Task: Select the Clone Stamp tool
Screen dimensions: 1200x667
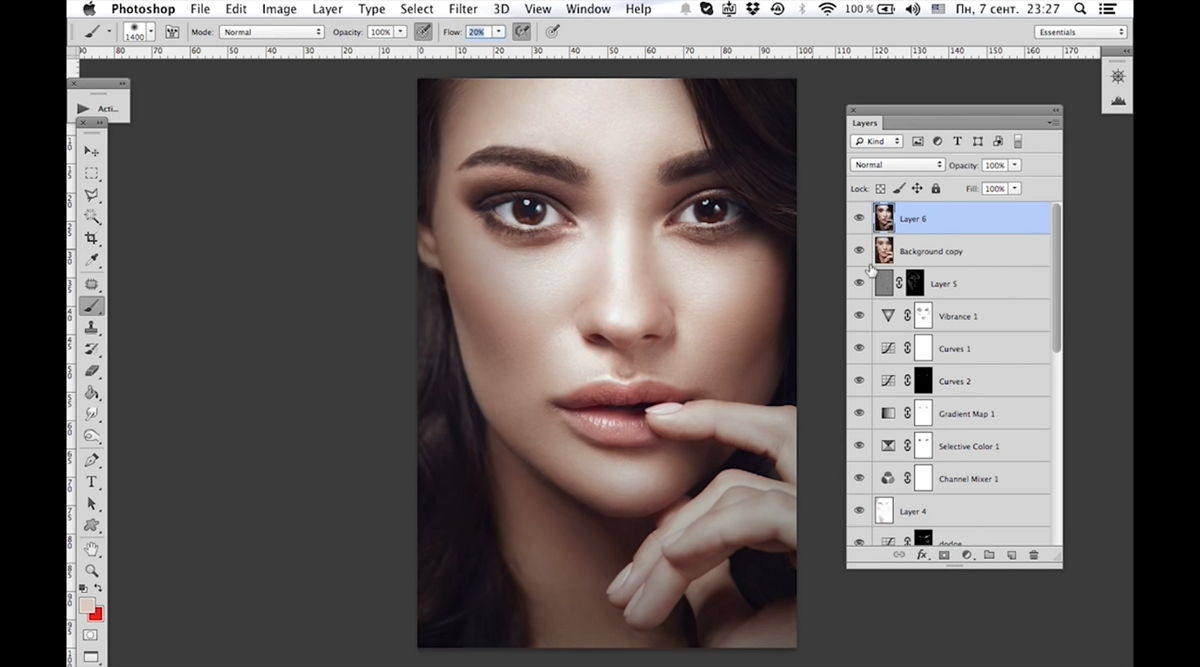Action: click(x=91, y=328)
